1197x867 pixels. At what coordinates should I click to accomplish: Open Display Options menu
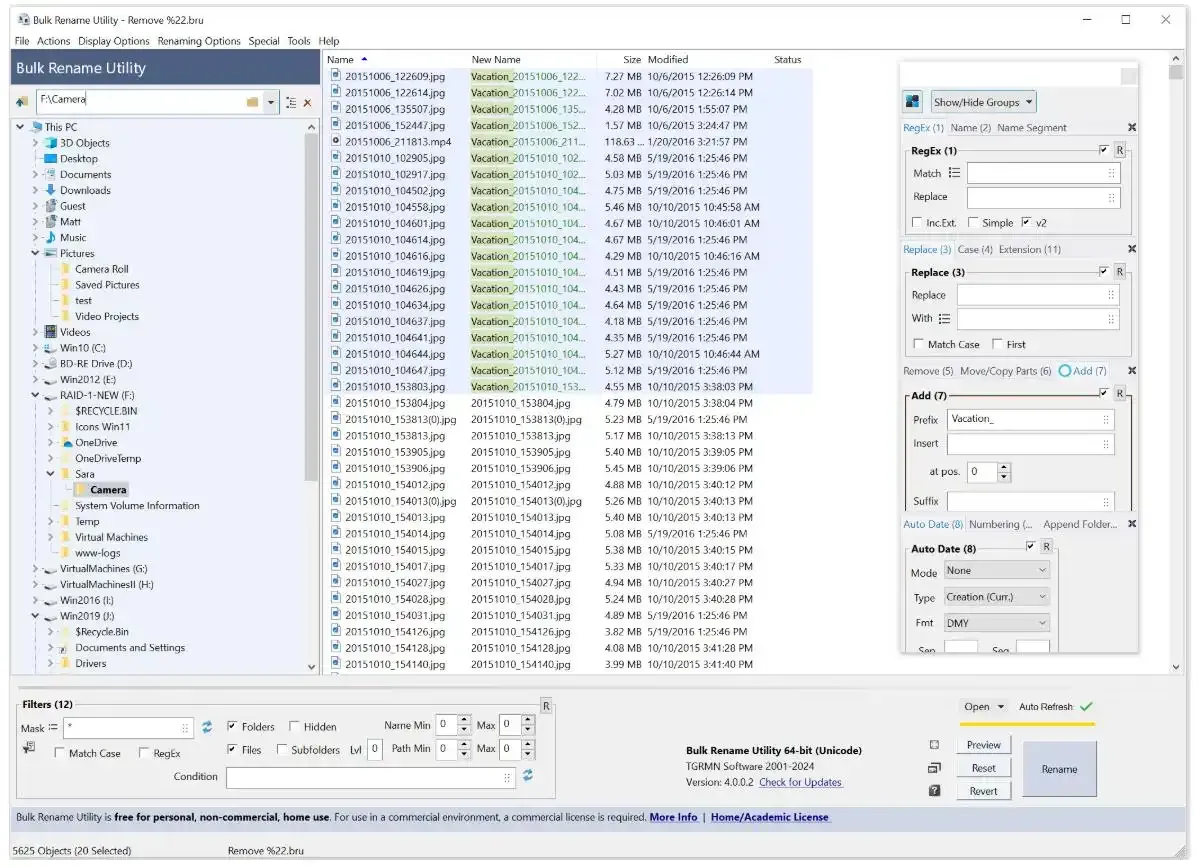(x=114, y=41)
